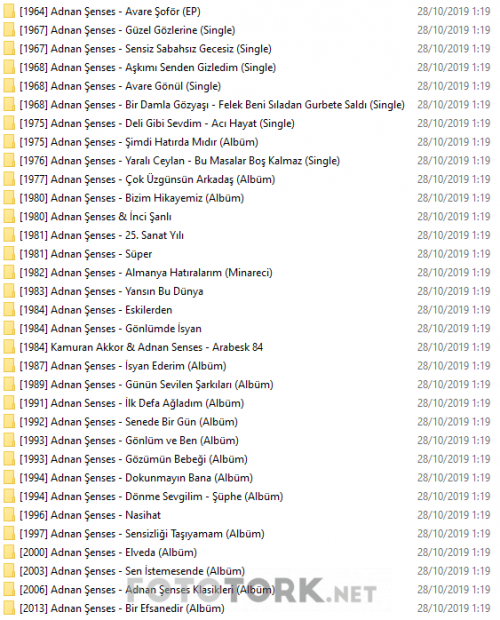Select "[2000] Adnan Şenses - Elveda (Albüm)" name
The image size is (500, 620).
tap(108, 552)
